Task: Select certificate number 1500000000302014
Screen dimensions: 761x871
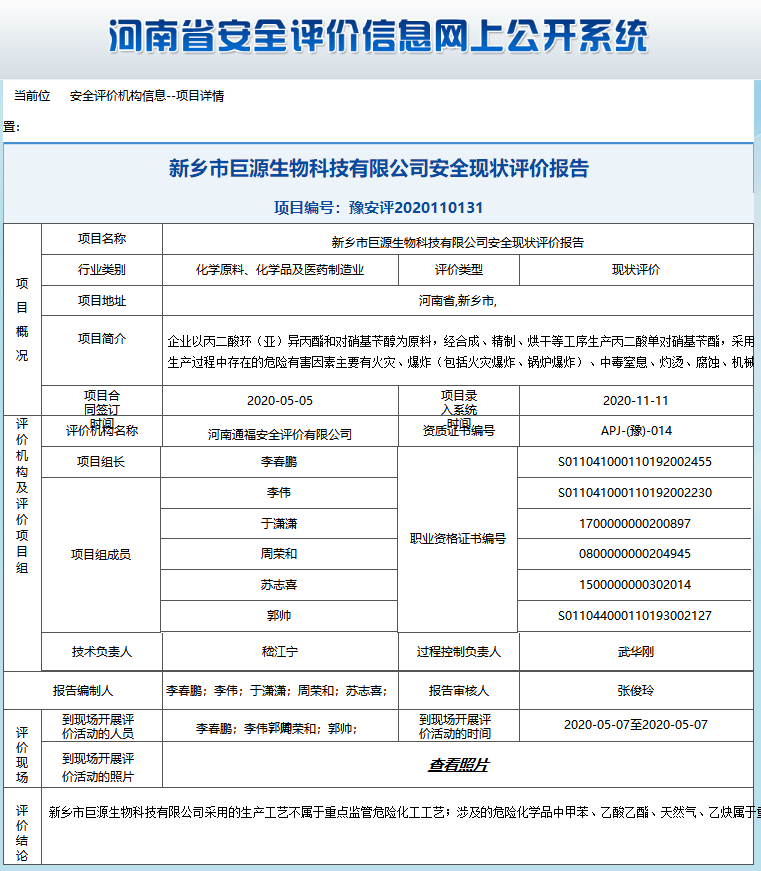Action: click(x=635, y=585)
